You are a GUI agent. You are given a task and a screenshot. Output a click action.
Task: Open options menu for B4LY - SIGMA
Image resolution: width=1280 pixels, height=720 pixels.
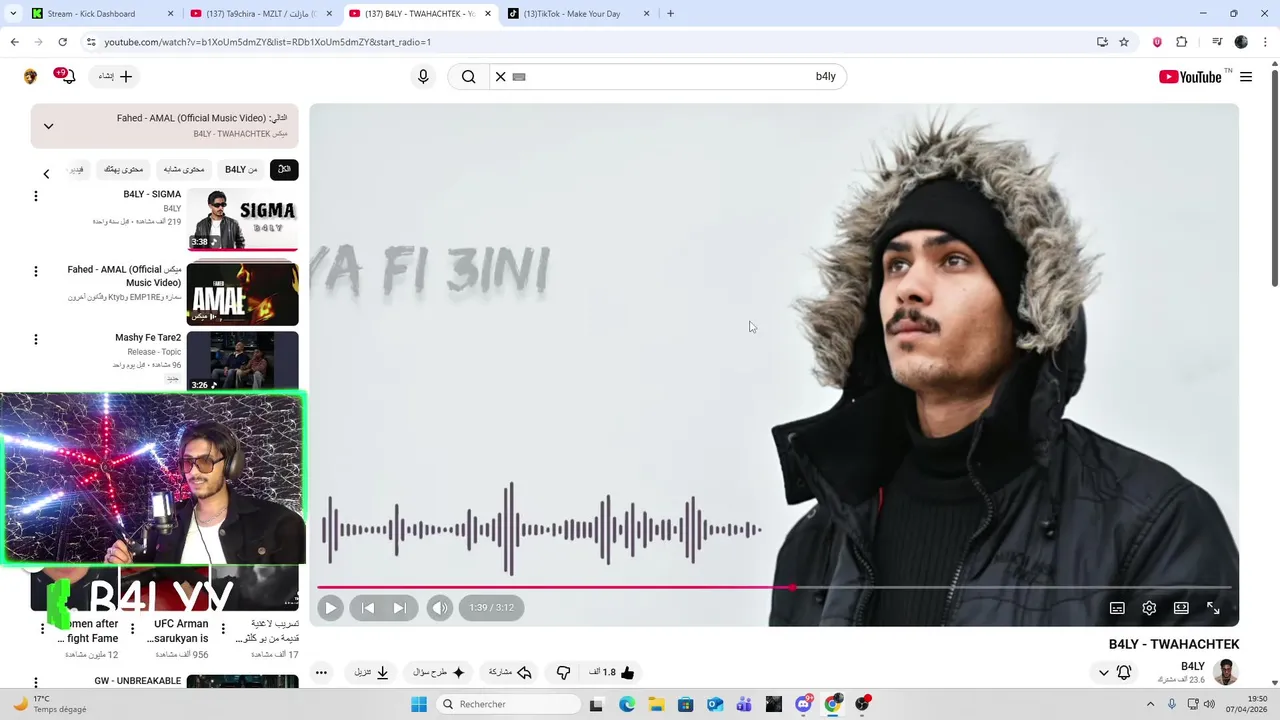point(36,196)
